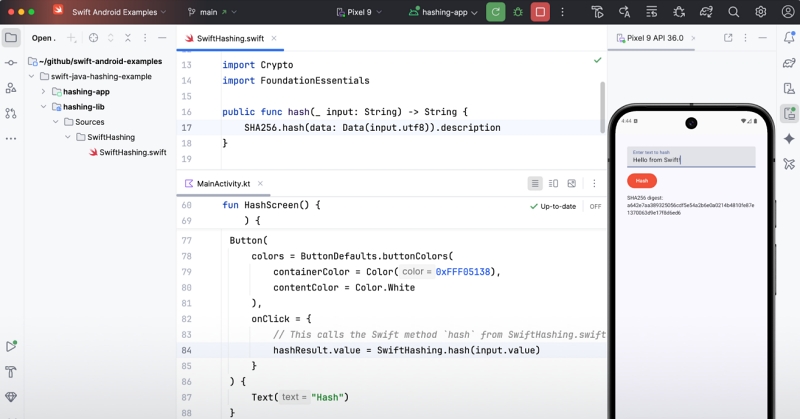The width and height of the screenshot is (800, 419).
Task: Open the Notifications bell panel
Action: [788, 38]
